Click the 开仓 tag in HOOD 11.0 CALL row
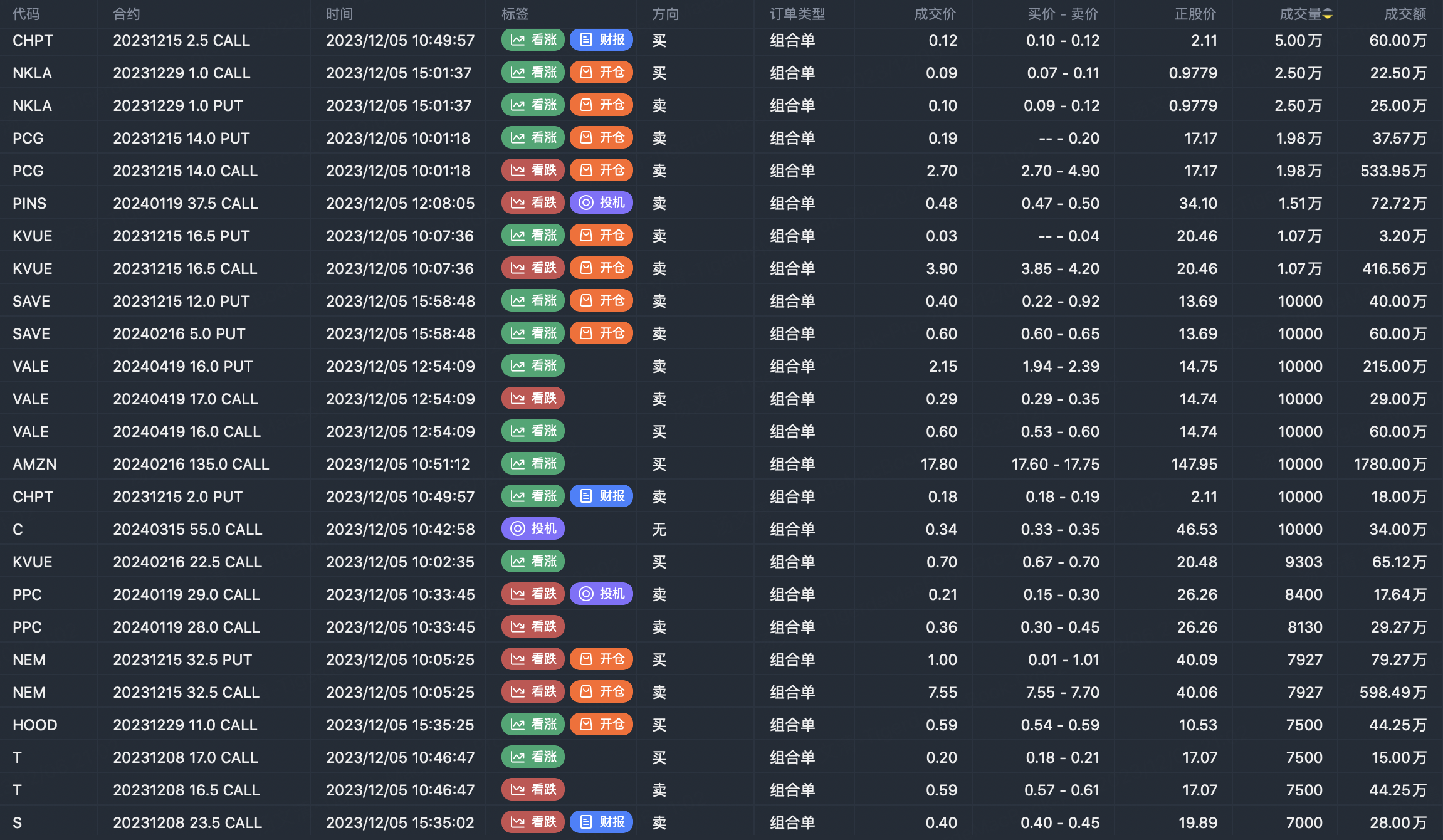1443x840 pixels. pyautogui.click(x=601, y=725)
